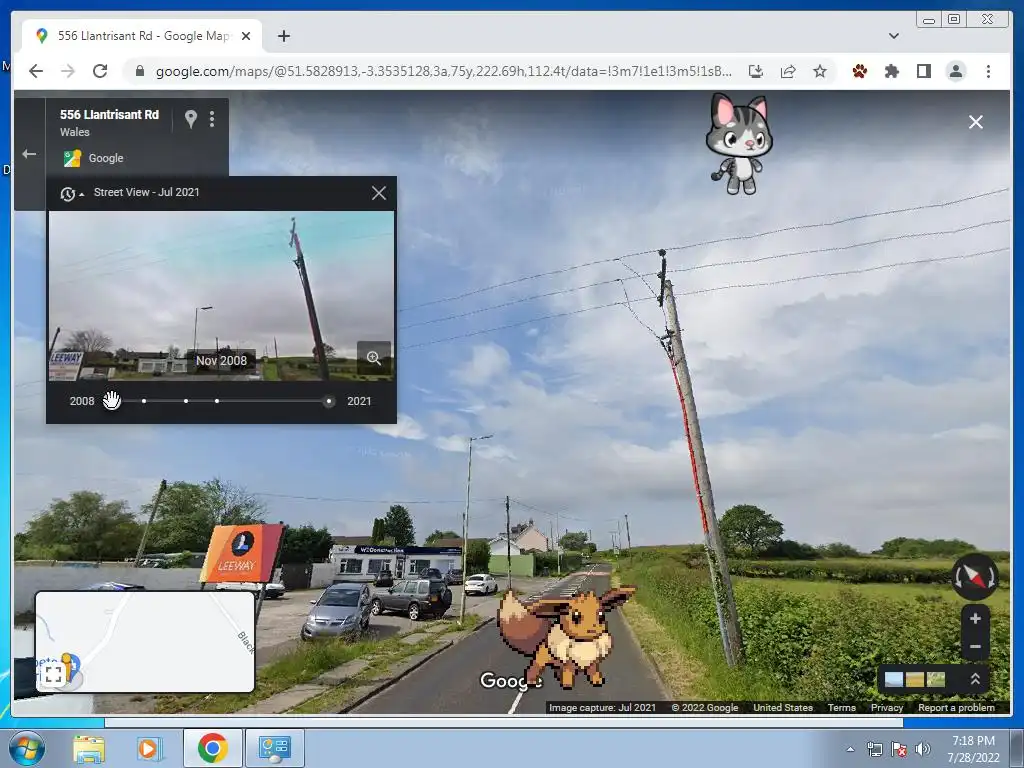The image size is (1024, 768).
Task: Go back with browser back arrow
Action: (36, 71)
